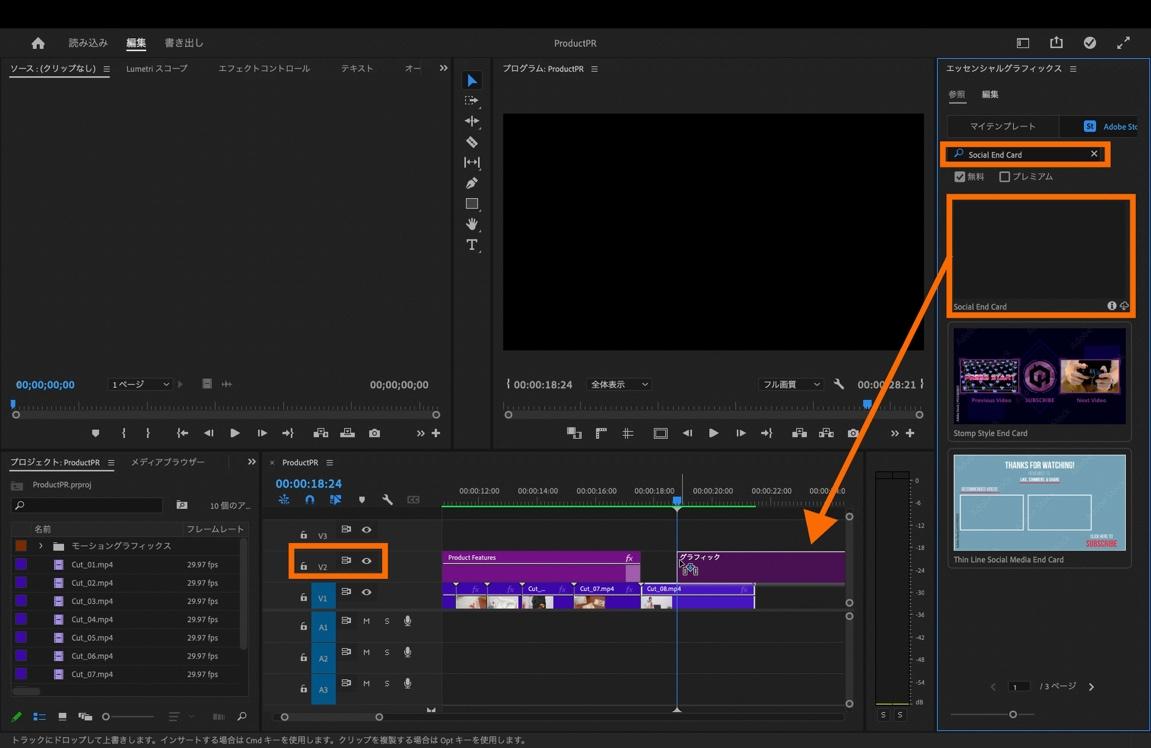Go to next templates page arrow
This screenshot has height=748, width=1151.
(x=1092, y=687)
